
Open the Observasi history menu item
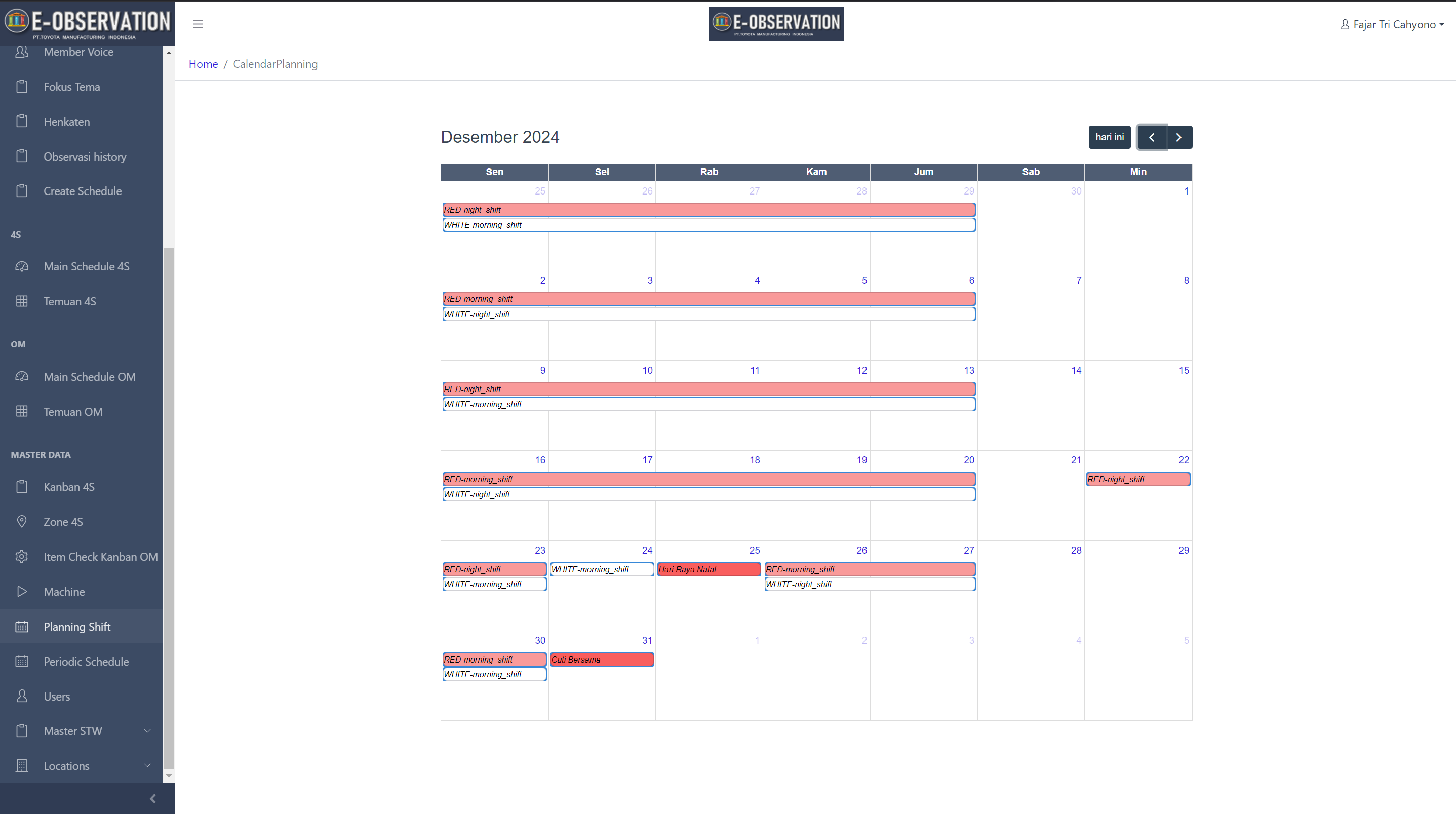(82, 157)
